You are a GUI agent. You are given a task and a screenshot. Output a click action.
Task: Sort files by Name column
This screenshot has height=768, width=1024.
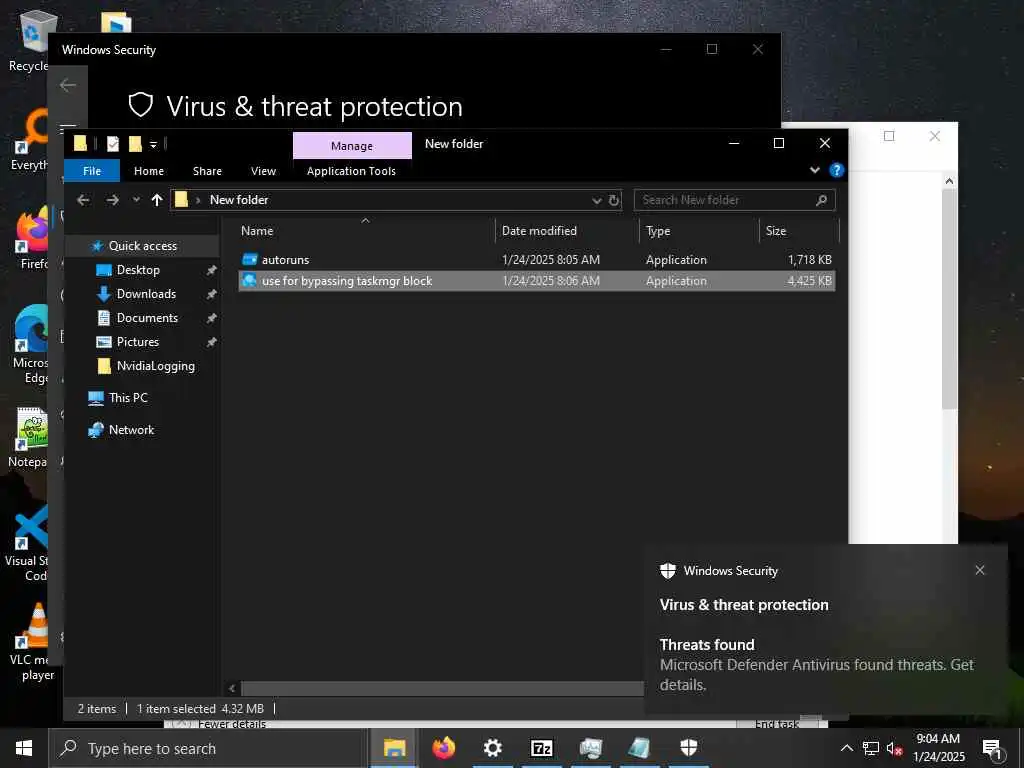coord(257,231)
